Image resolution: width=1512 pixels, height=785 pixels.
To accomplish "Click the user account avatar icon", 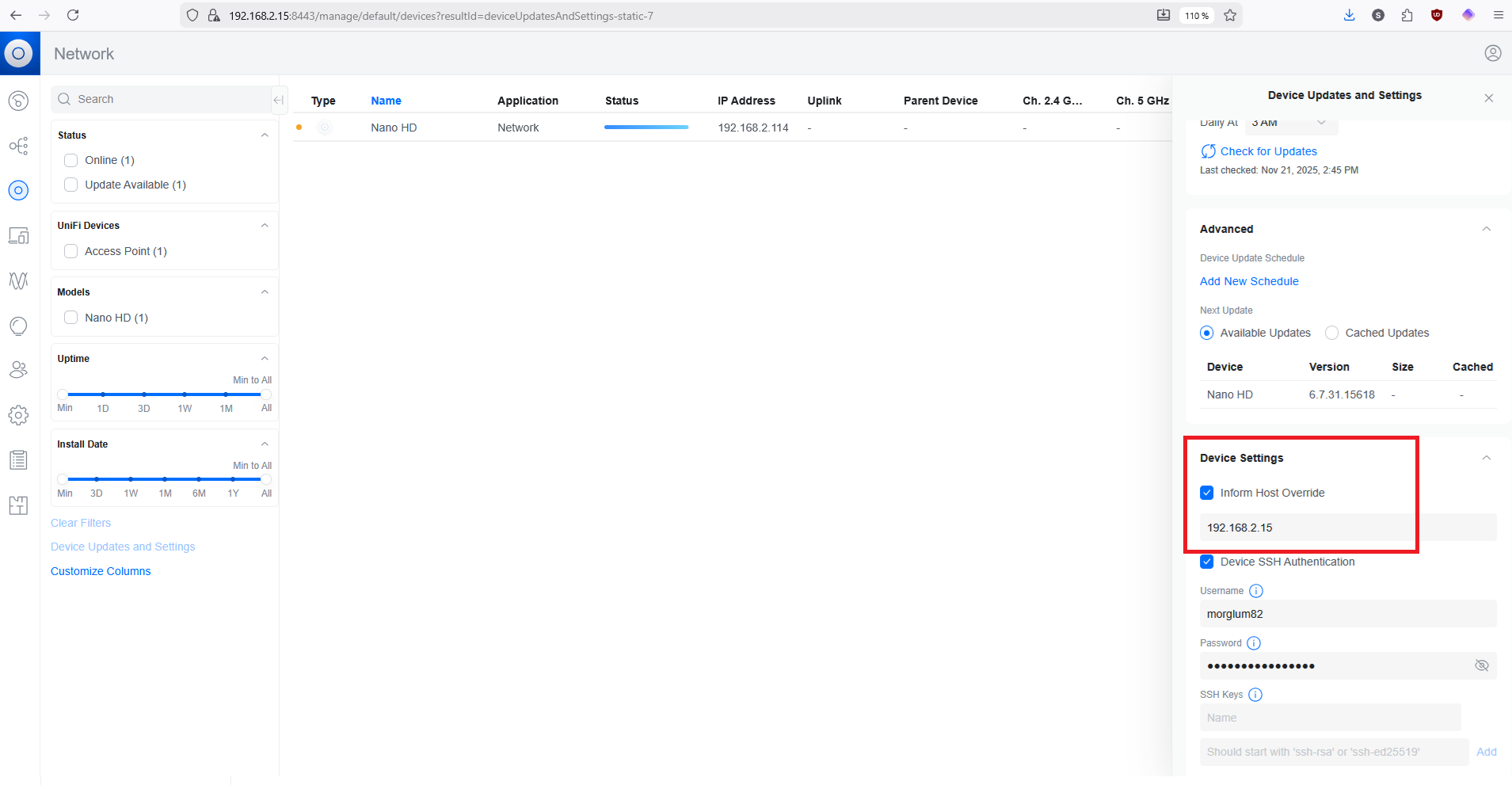I will [1492, 53].
